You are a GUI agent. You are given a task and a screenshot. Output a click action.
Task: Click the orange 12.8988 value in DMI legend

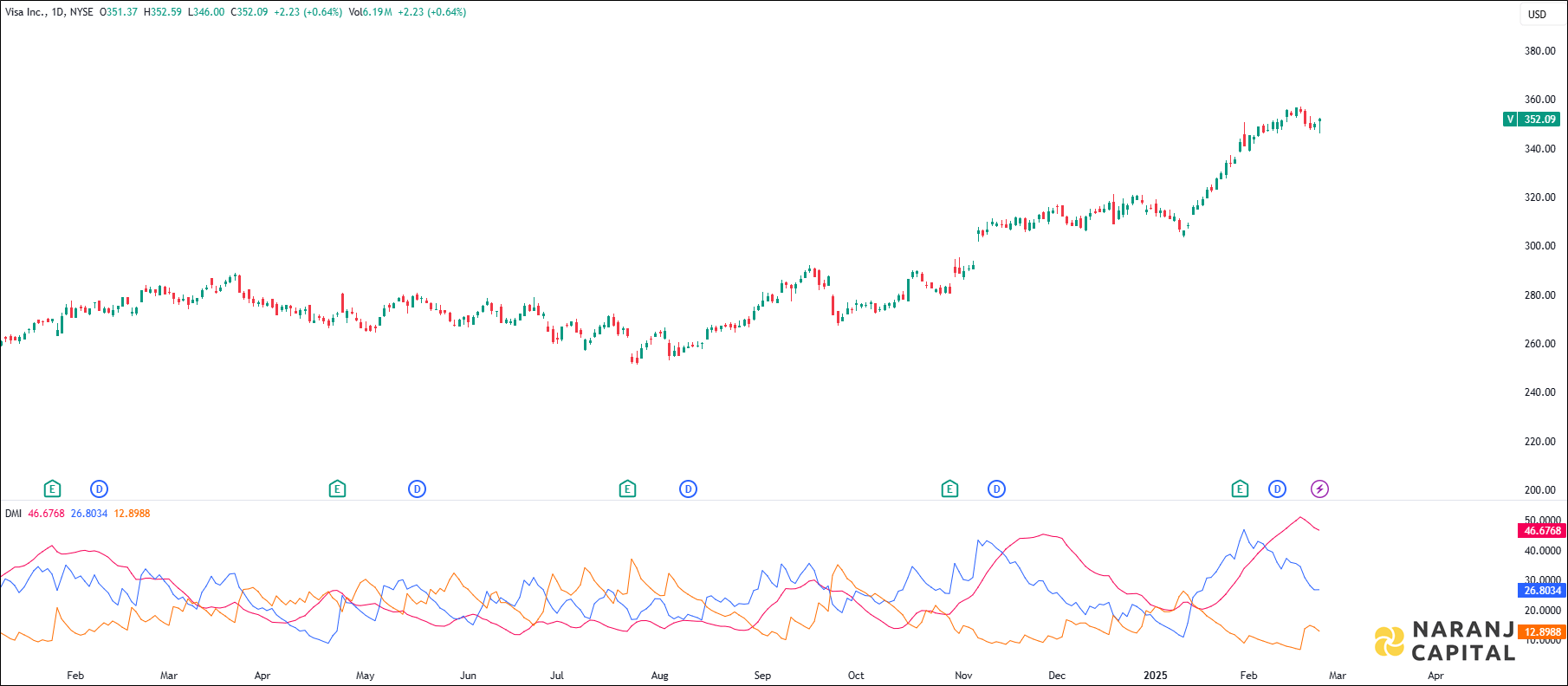coord(132,514)
